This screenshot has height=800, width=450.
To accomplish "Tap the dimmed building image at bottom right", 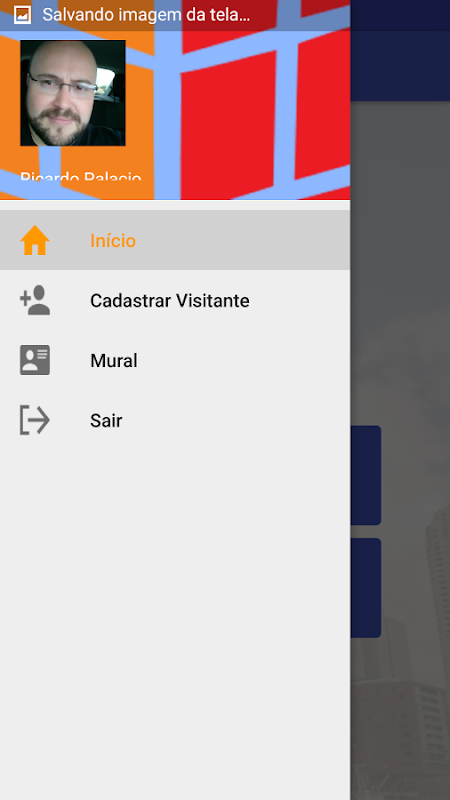I will tap(408, 714).
